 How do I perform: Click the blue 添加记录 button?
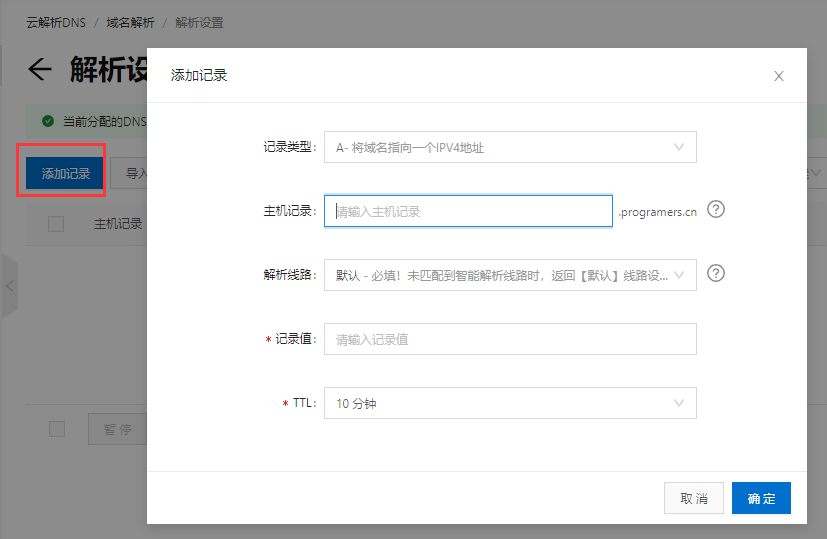[x=66, y=174]
